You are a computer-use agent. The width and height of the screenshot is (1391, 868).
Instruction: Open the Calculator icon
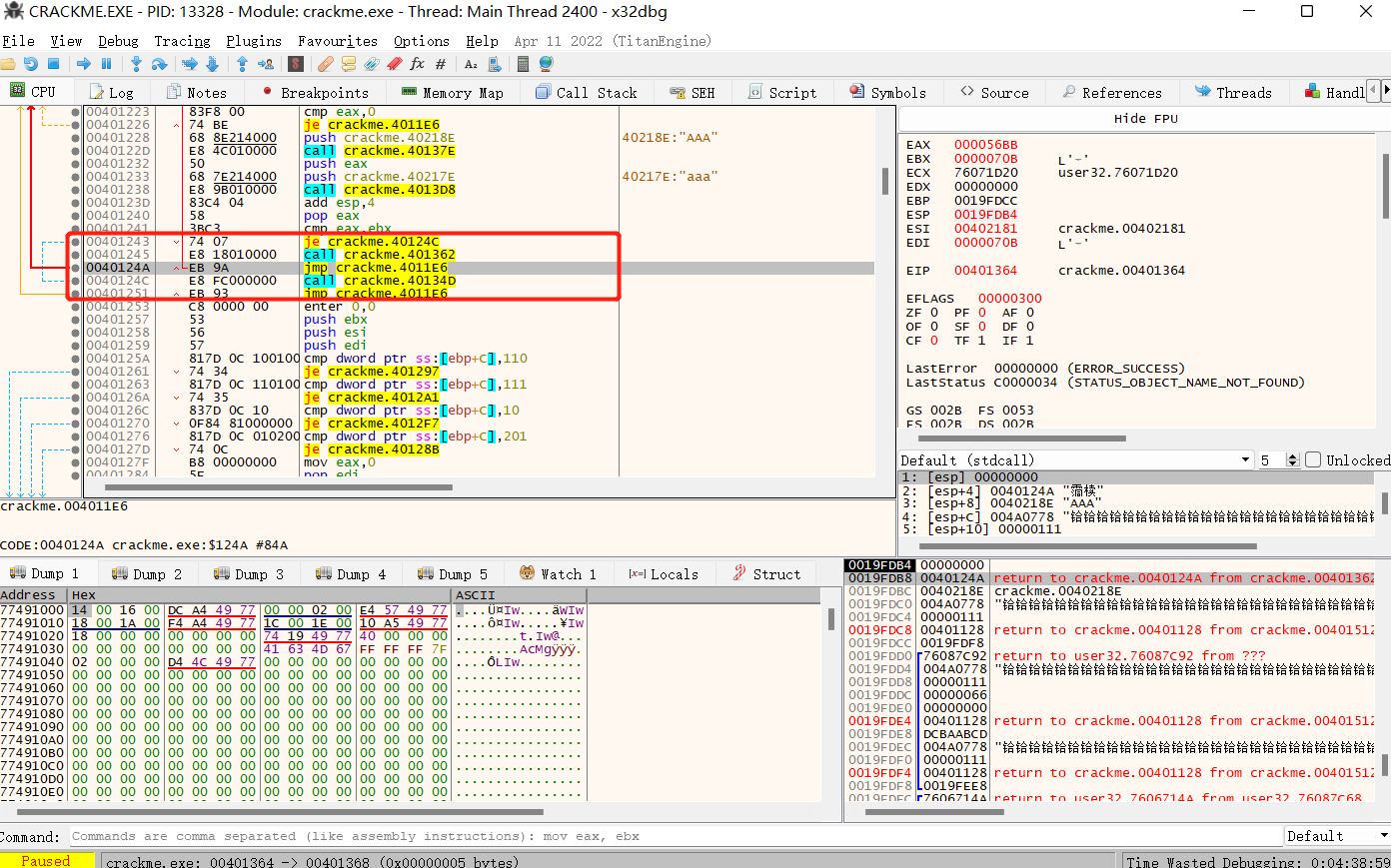(523, 64)
